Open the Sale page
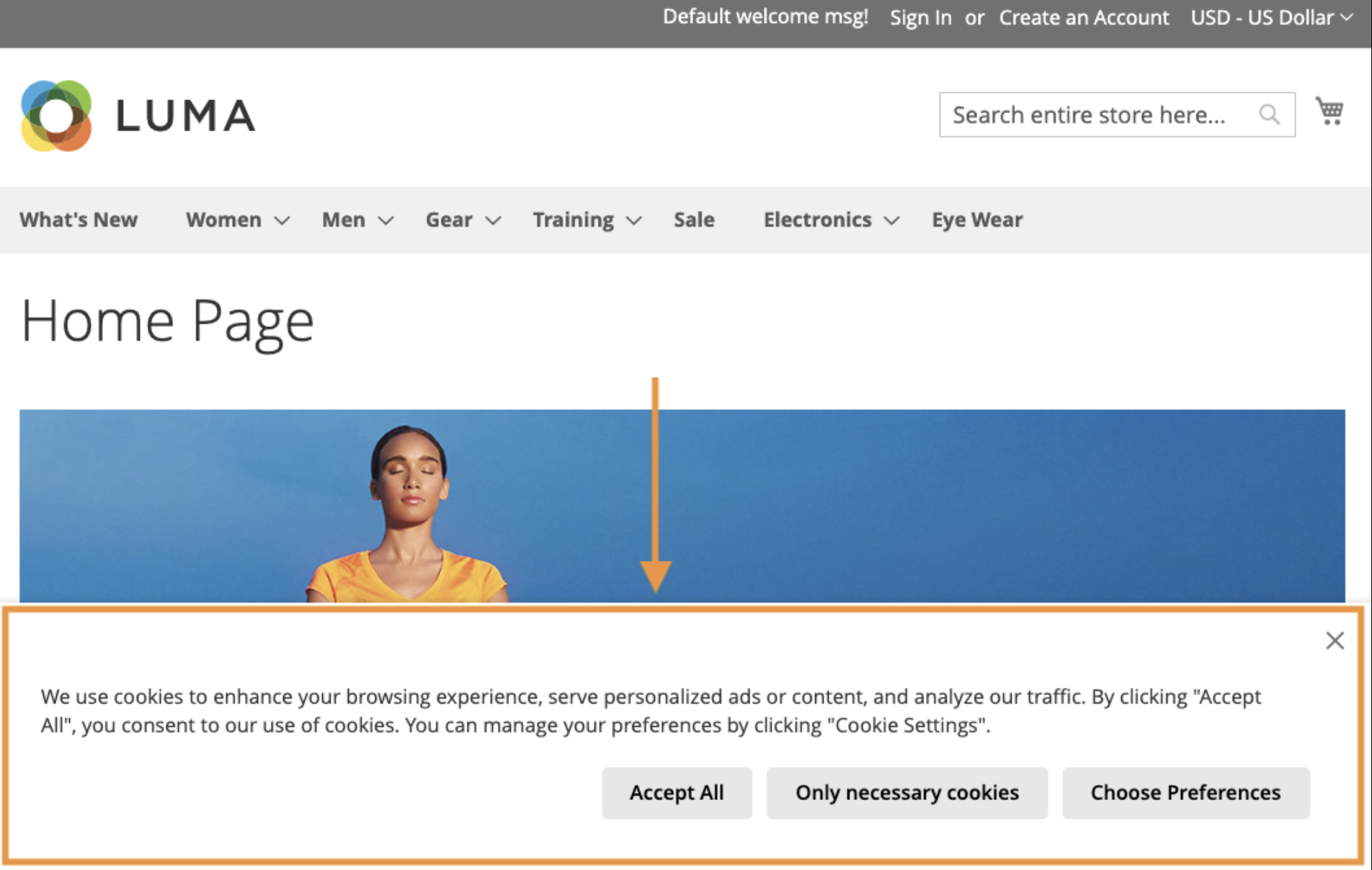Viewport: 1372px width, 870px height. click(694, 220)
